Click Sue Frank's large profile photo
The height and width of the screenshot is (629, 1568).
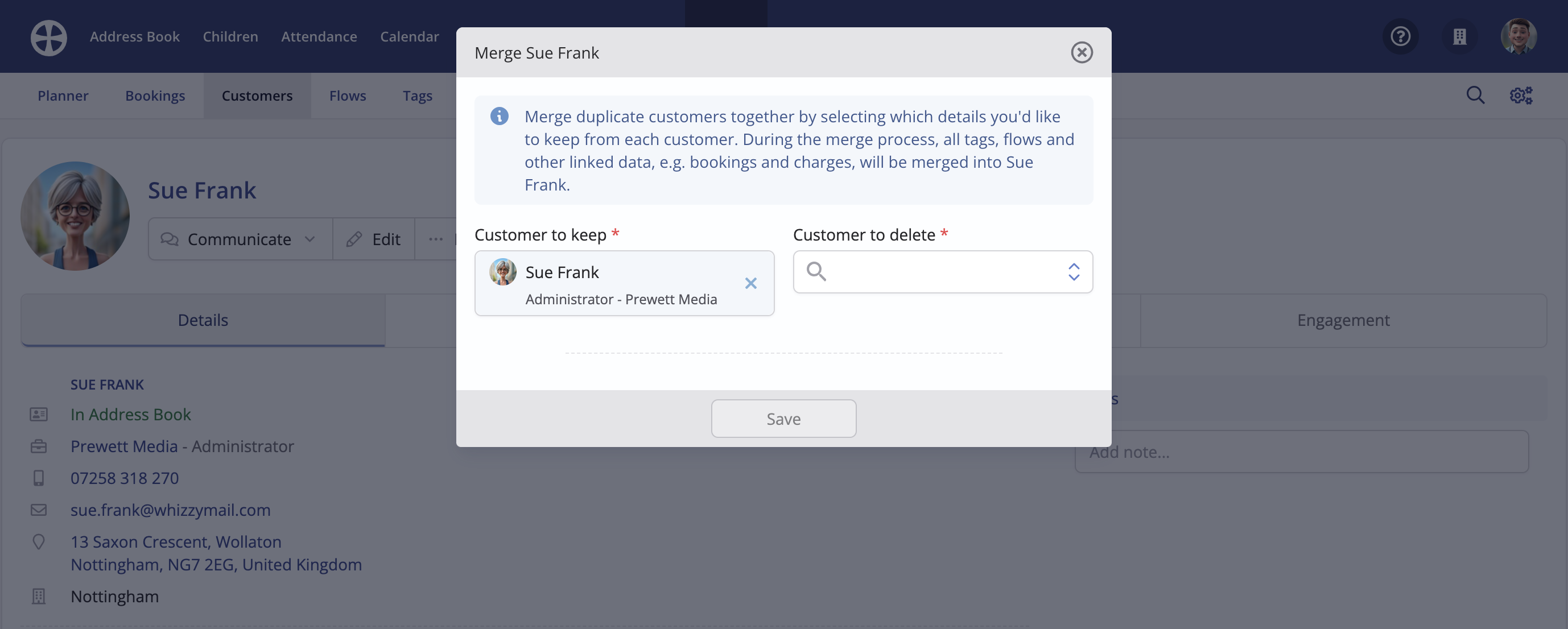[75, 216]
